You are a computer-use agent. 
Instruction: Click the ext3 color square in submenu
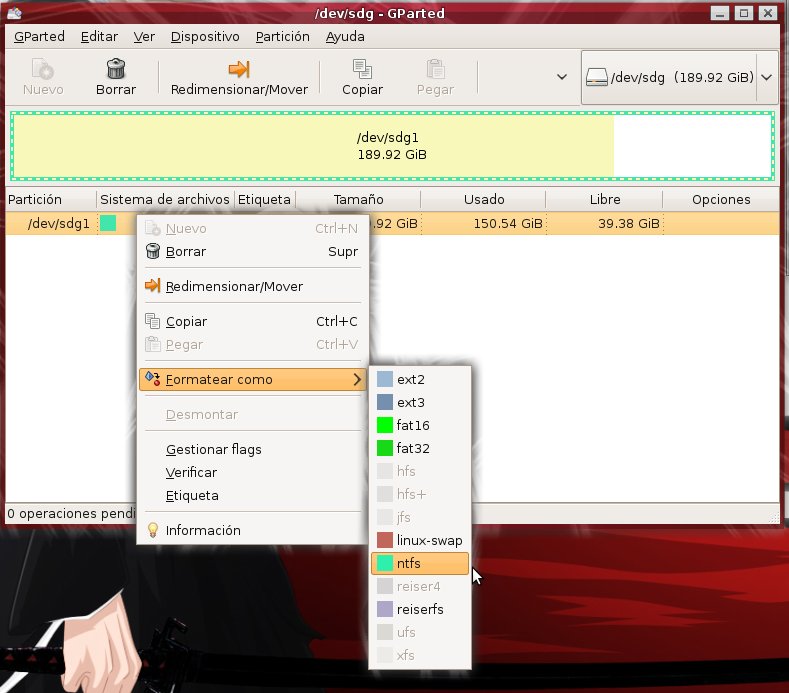point(385,402)
